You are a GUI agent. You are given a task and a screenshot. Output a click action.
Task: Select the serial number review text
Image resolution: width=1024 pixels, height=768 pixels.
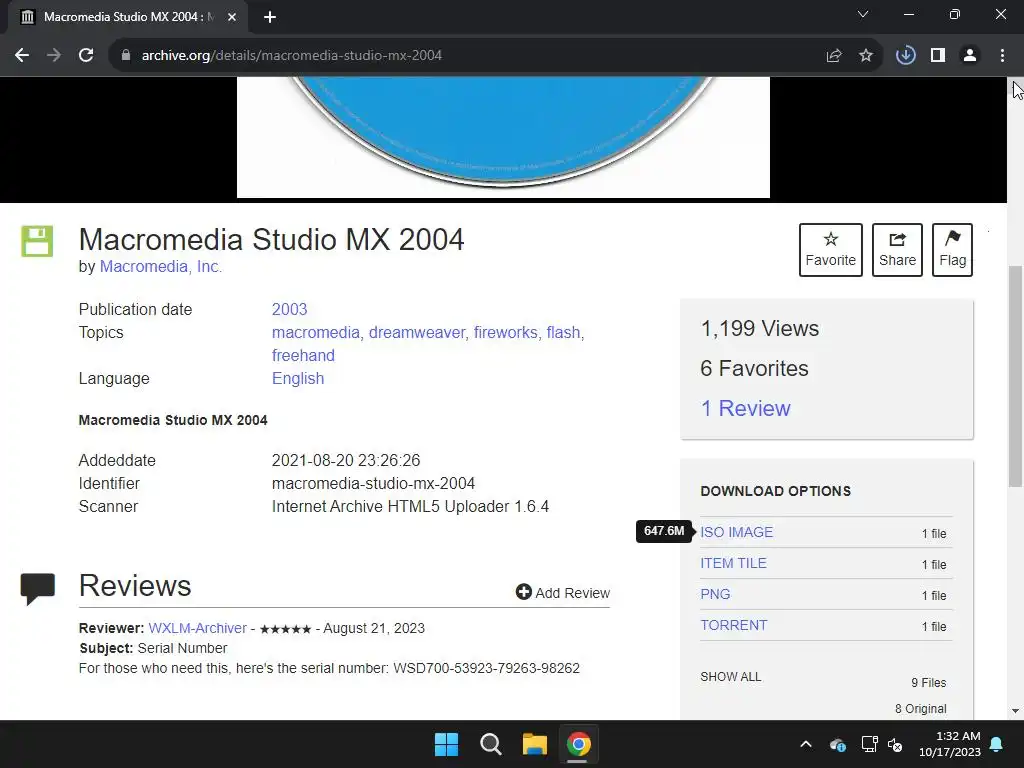pos(329,668)
